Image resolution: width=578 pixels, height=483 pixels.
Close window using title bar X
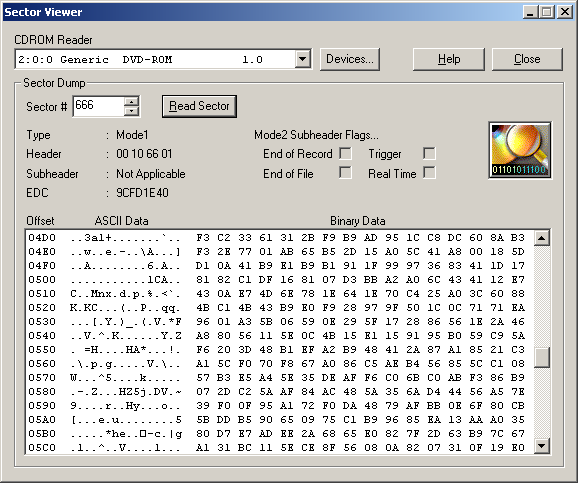click(564, 12)
